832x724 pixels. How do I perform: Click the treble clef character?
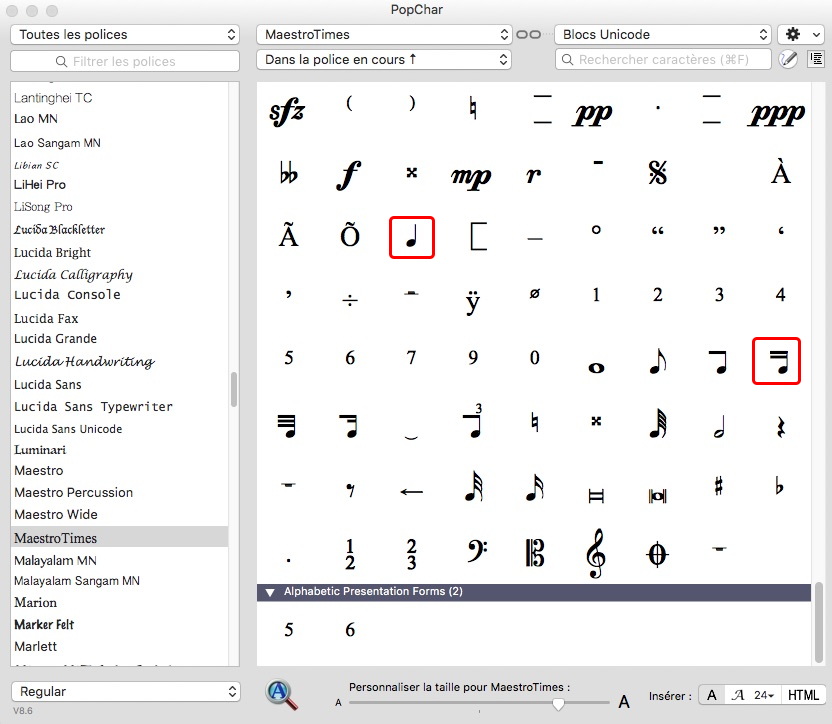point(596,552)
